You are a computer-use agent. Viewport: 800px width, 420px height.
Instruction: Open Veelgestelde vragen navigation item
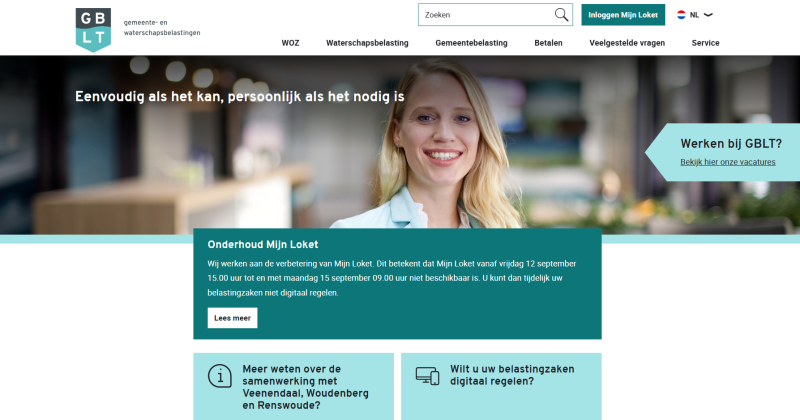coord(627,43)
